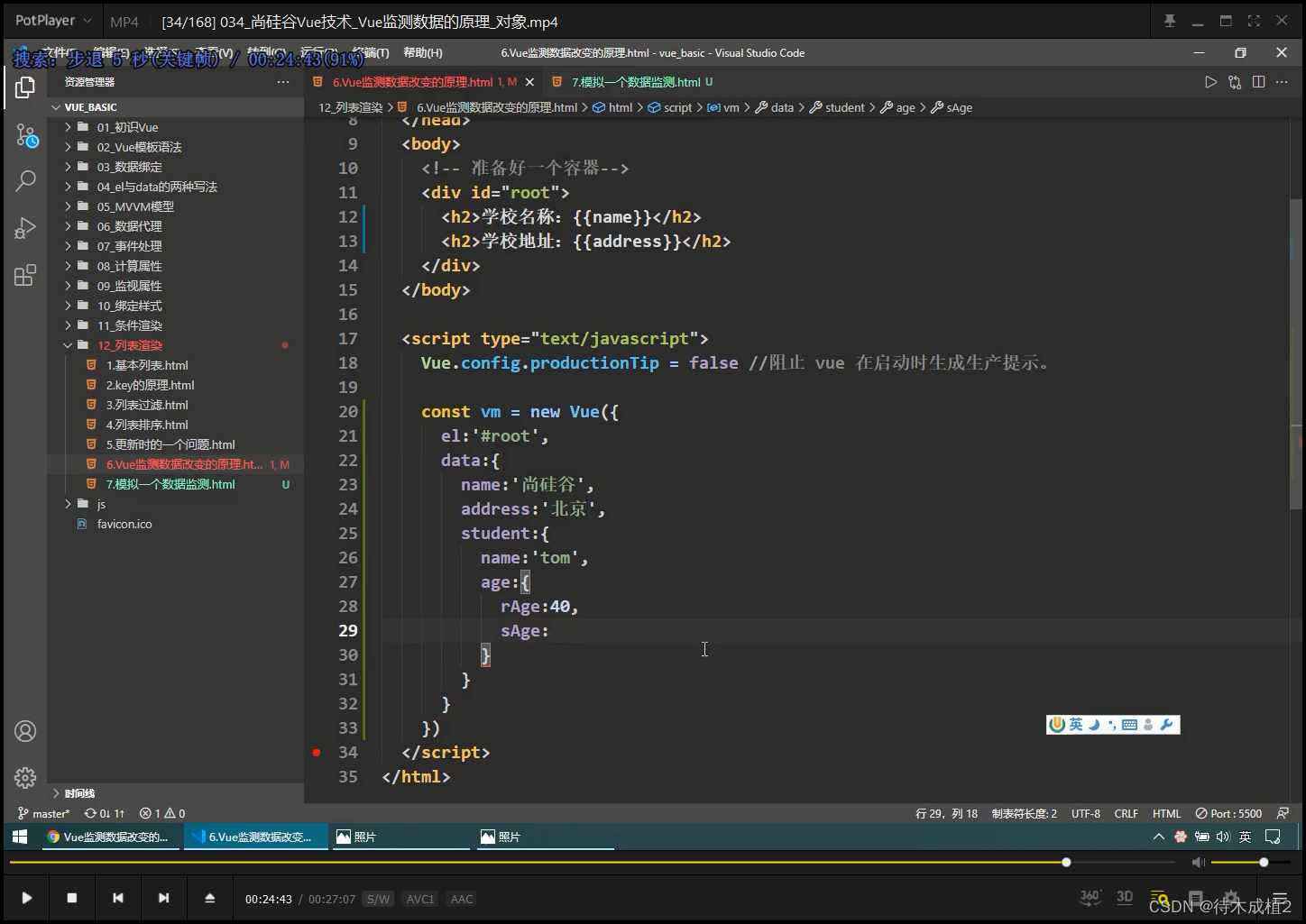The height and width of the screenshot is (924, 1306).
Task: Click the PotPlayer fullscreen icon
Action: (x=1254, y=21)
